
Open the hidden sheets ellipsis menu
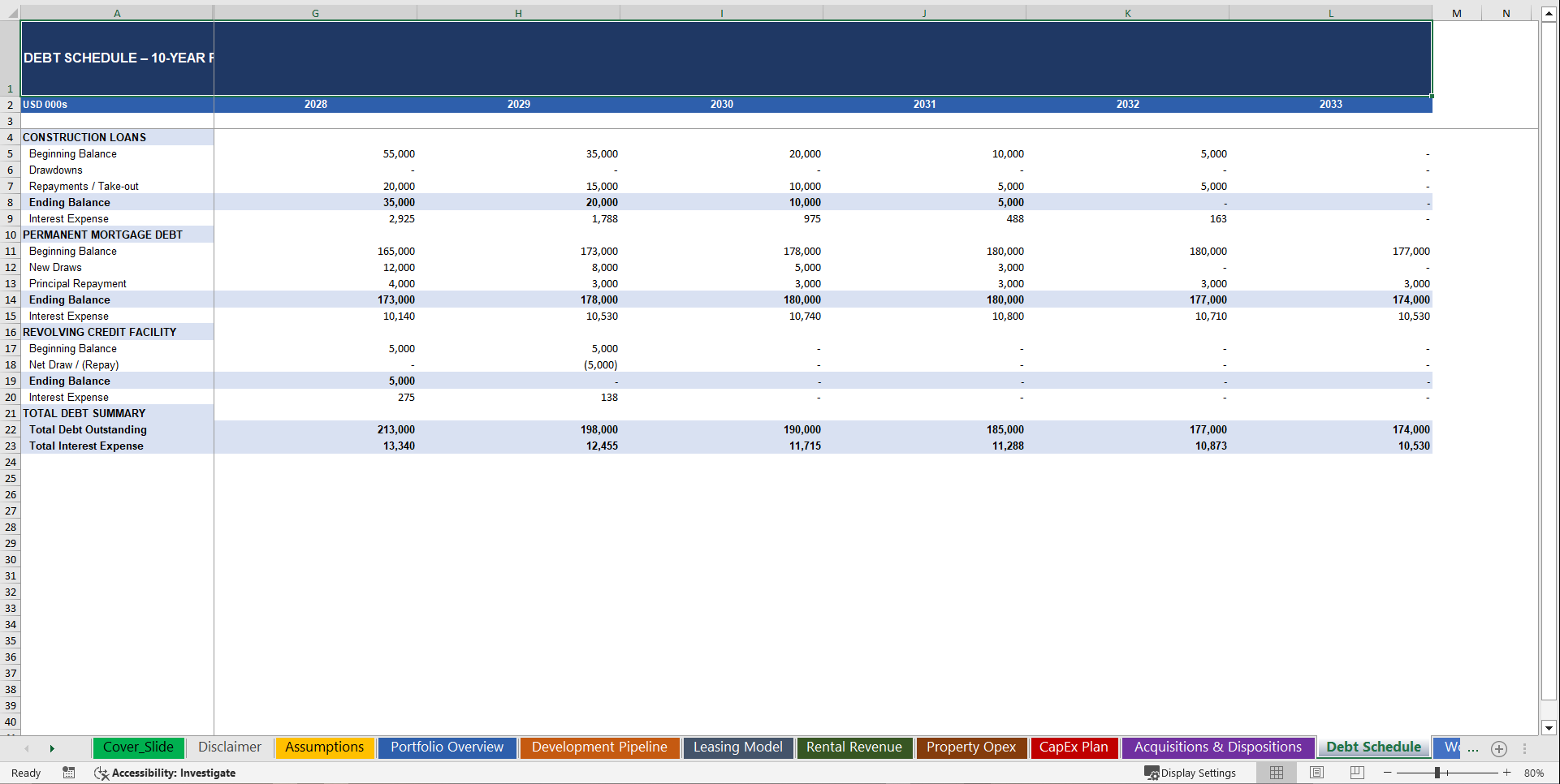coord(1473,749)
